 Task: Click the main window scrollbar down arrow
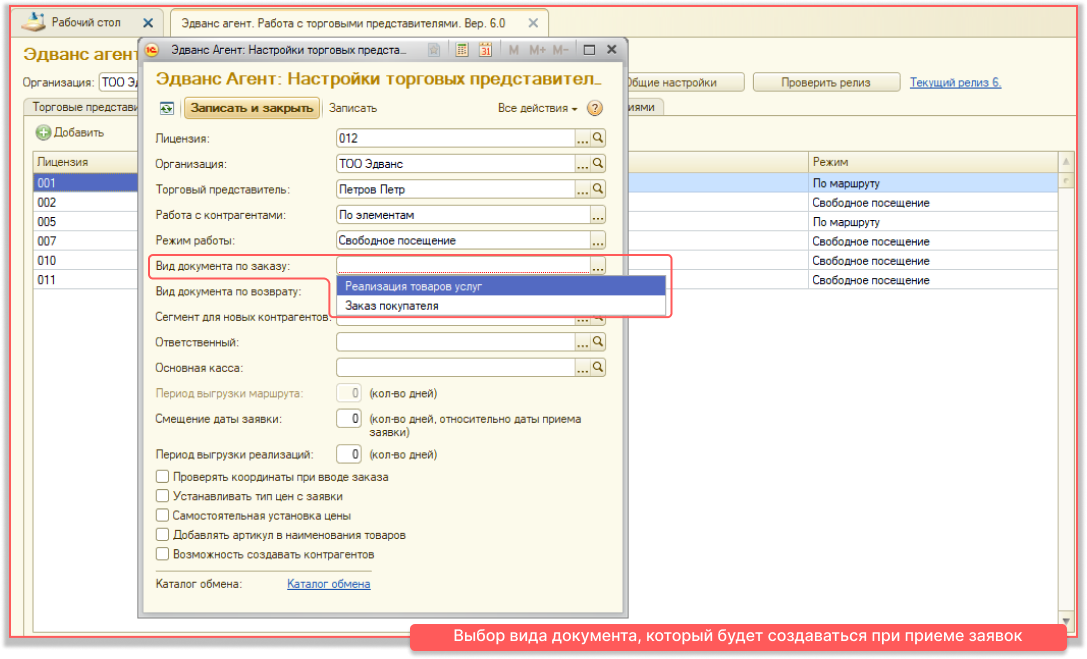[1066, 620]
